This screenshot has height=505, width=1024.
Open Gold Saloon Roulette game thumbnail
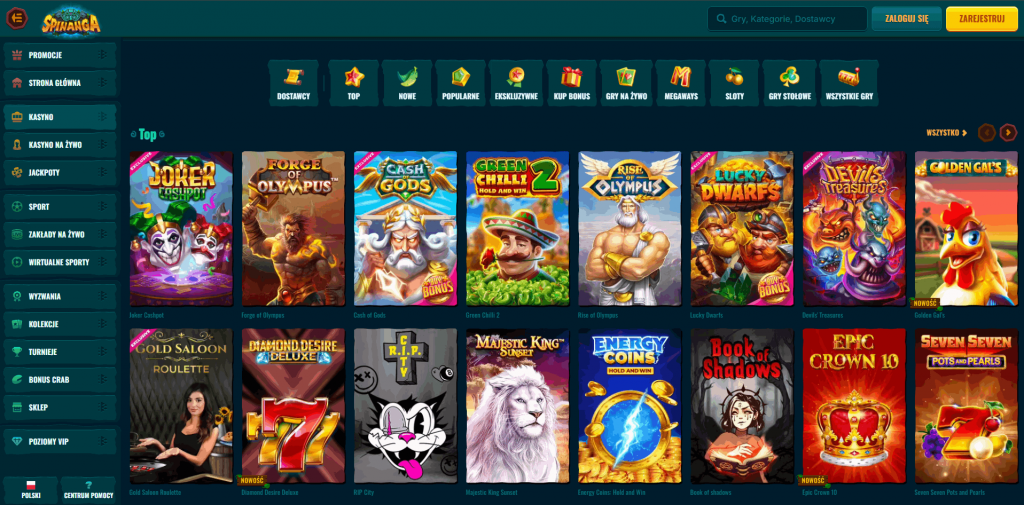(x=181, y=406)
